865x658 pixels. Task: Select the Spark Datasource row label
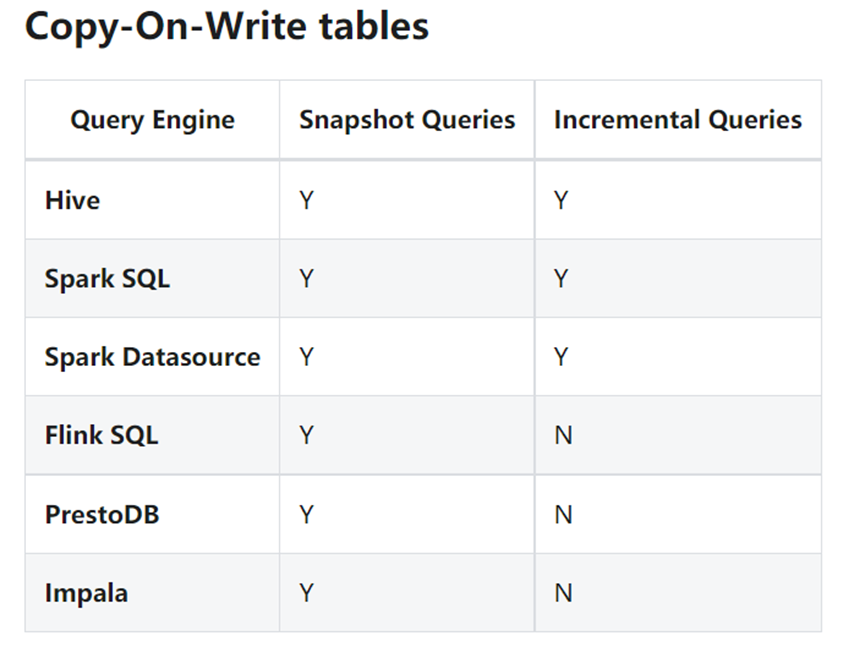(152, 357)
